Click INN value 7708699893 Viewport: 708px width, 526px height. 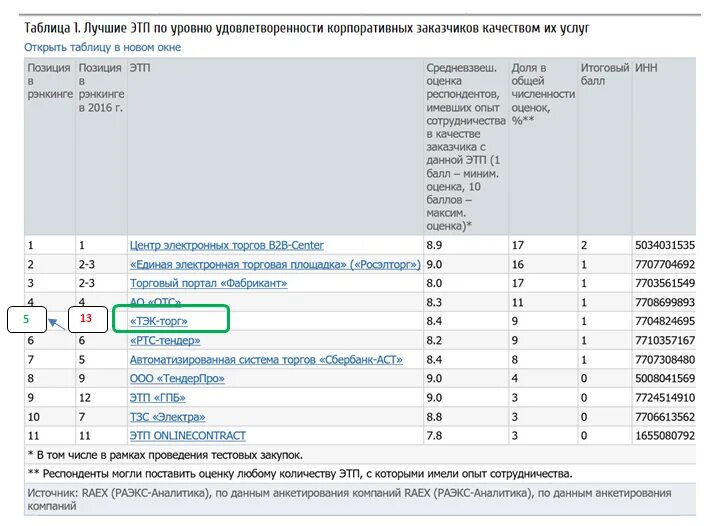pyautogui.click(x=665, y=302)
